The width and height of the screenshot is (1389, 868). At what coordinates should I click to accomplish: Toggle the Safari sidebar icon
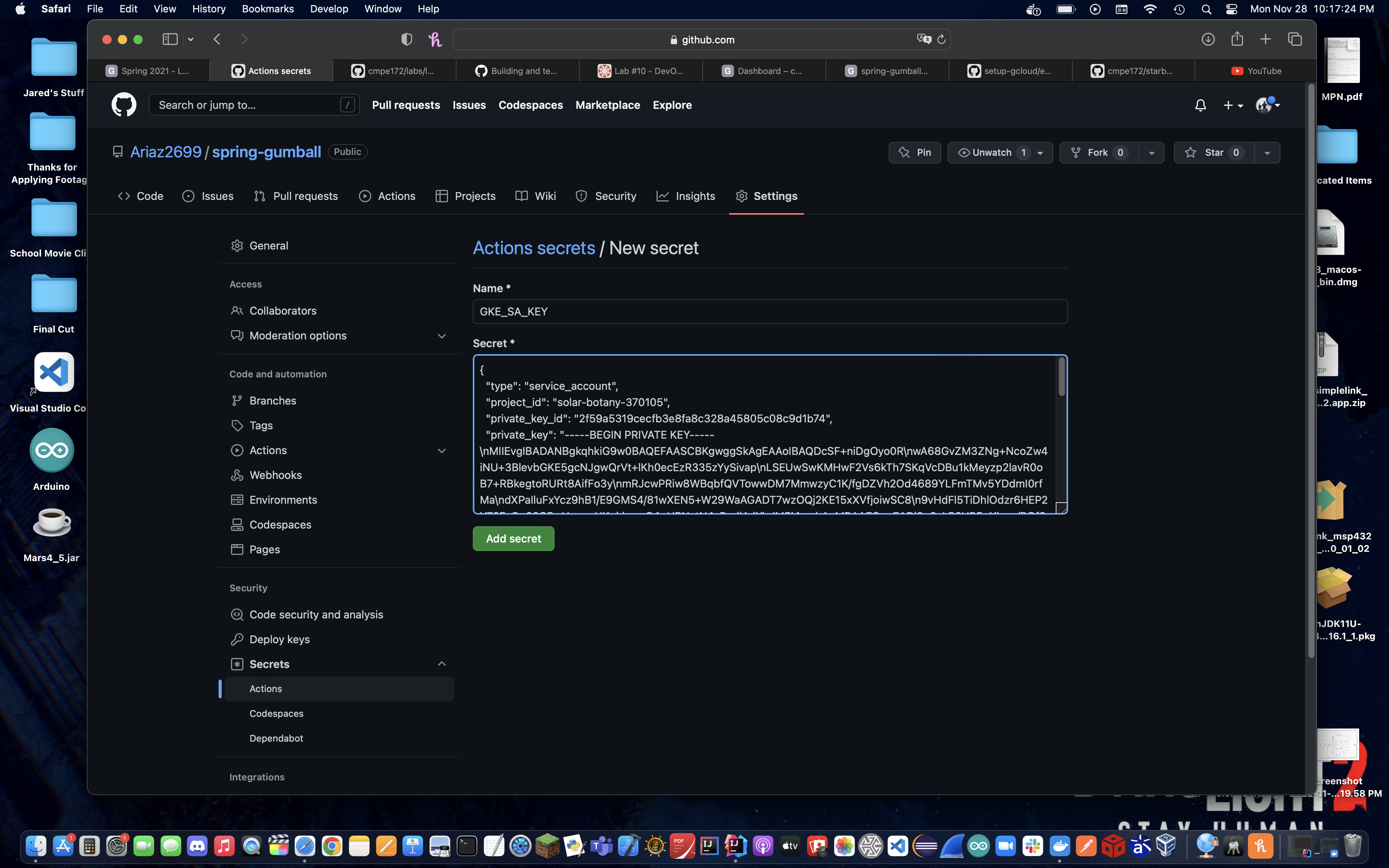tap(170, 39)
